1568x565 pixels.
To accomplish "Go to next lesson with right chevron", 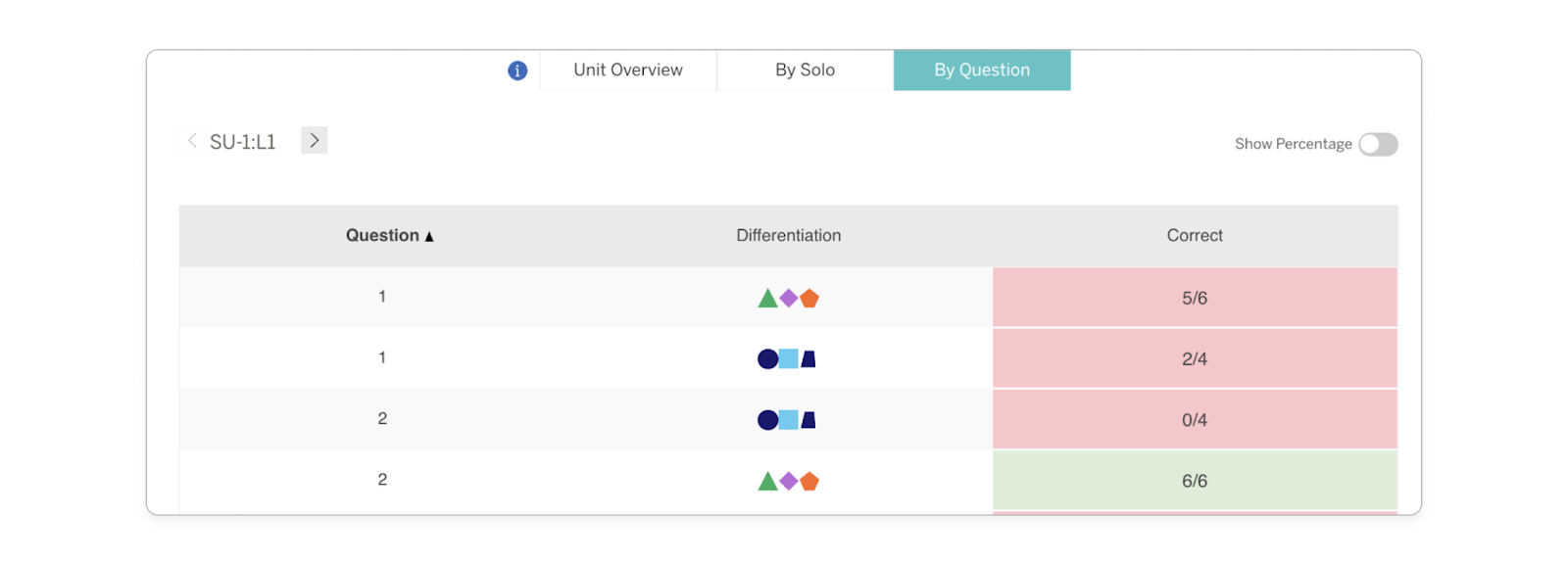I will 314,141.
